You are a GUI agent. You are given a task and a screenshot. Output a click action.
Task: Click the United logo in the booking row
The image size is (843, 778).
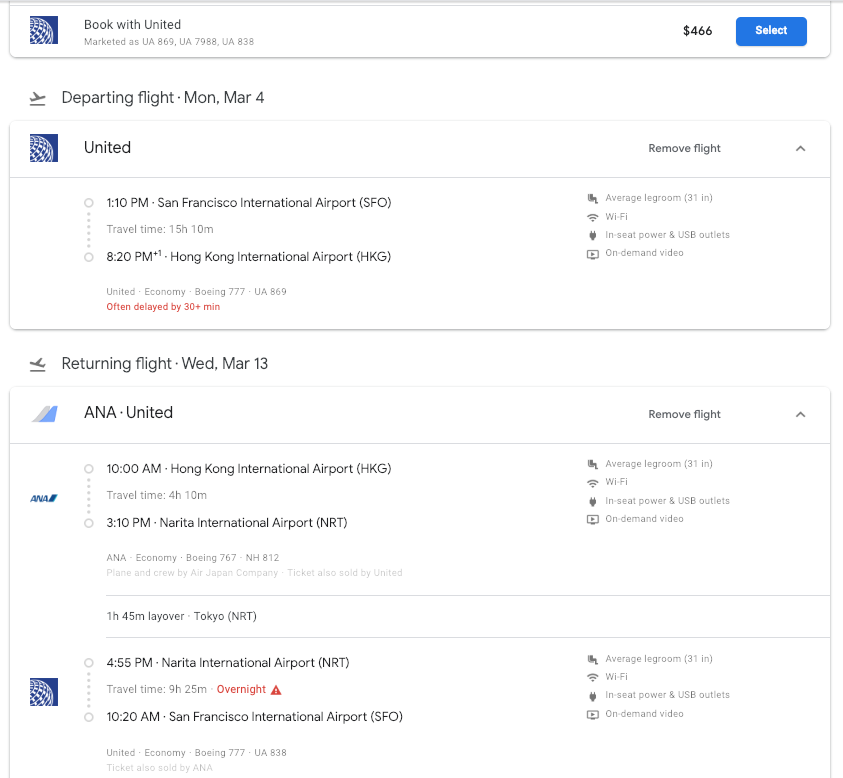coord(43,31)
